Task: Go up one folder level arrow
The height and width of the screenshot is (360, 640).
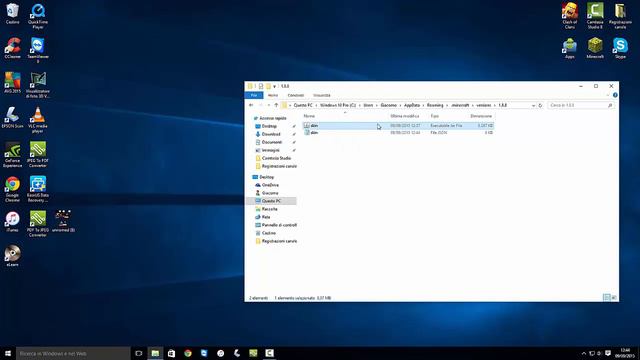Action: click(276, 105)
